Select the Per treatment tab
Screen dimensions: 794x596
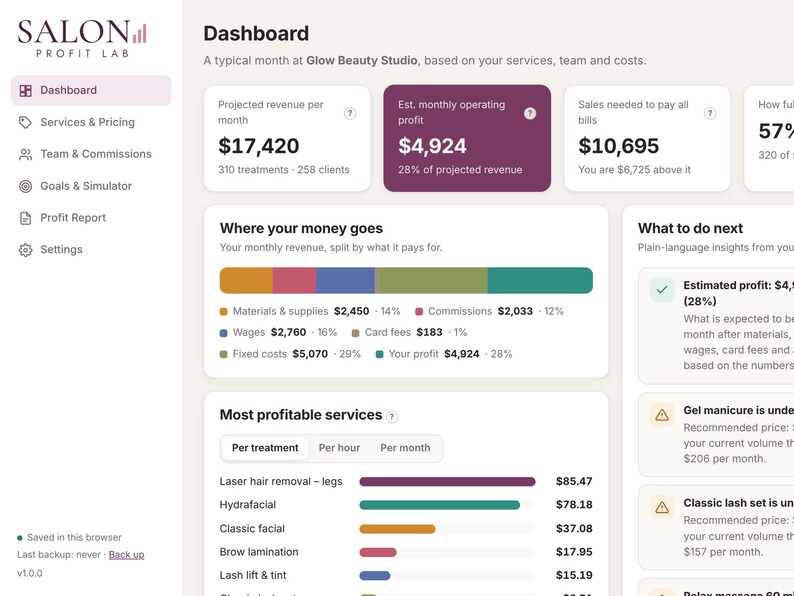pyautogui.click(x=265, y=448)
